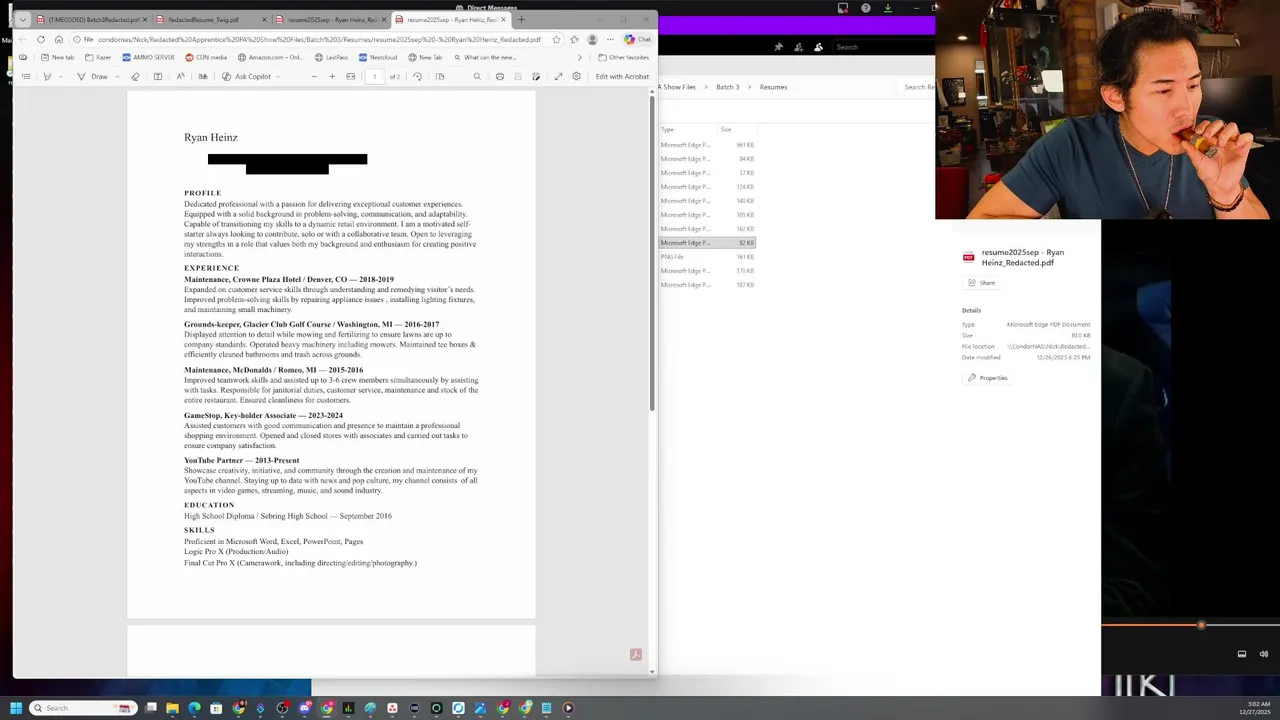Zoom in the PDF with plus
The image size is (1280, 720).
332,76
